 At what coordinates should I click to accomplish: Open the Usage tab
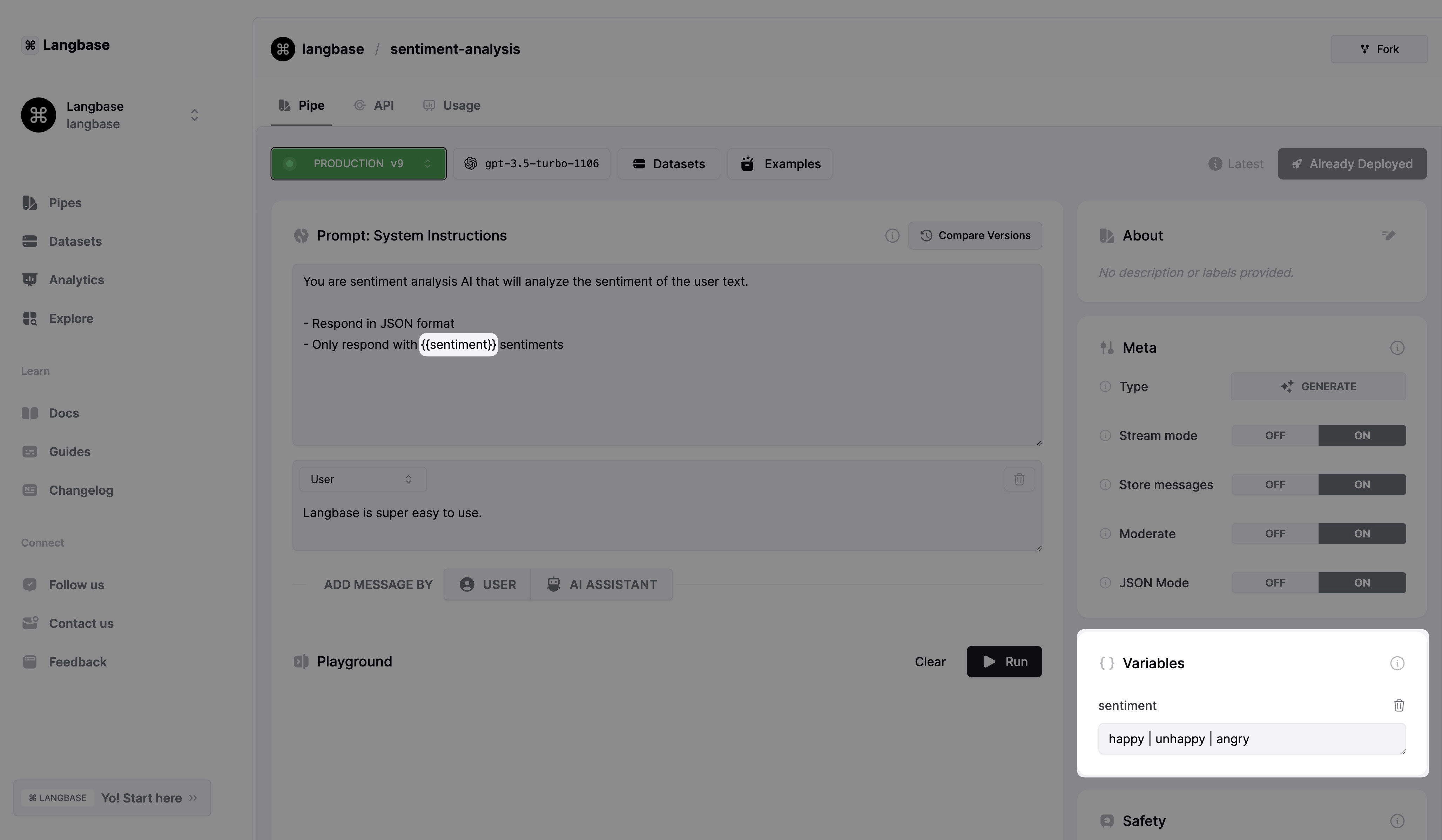click(452, 106)
